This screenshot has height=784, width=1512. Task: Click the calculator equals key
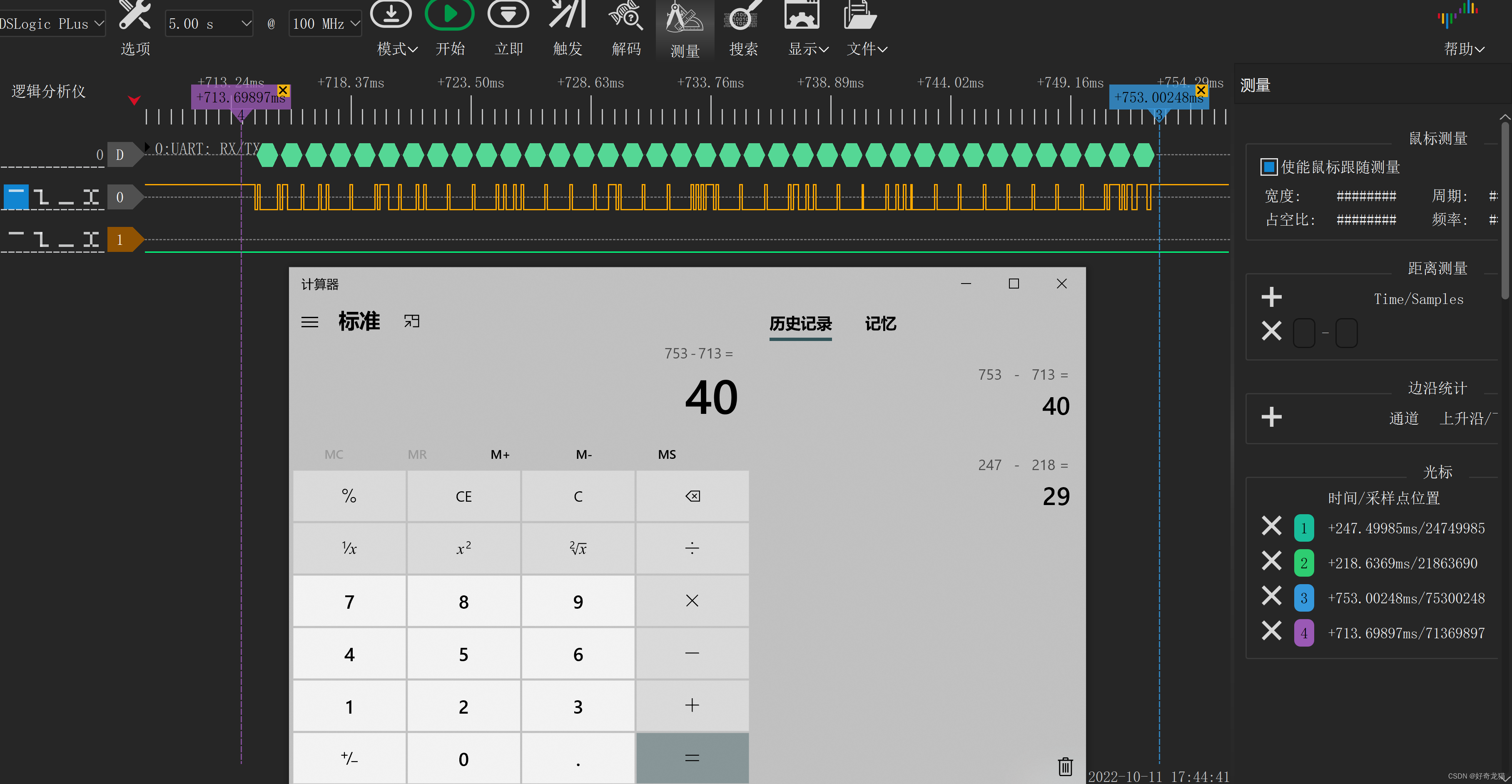coord(692,758)
